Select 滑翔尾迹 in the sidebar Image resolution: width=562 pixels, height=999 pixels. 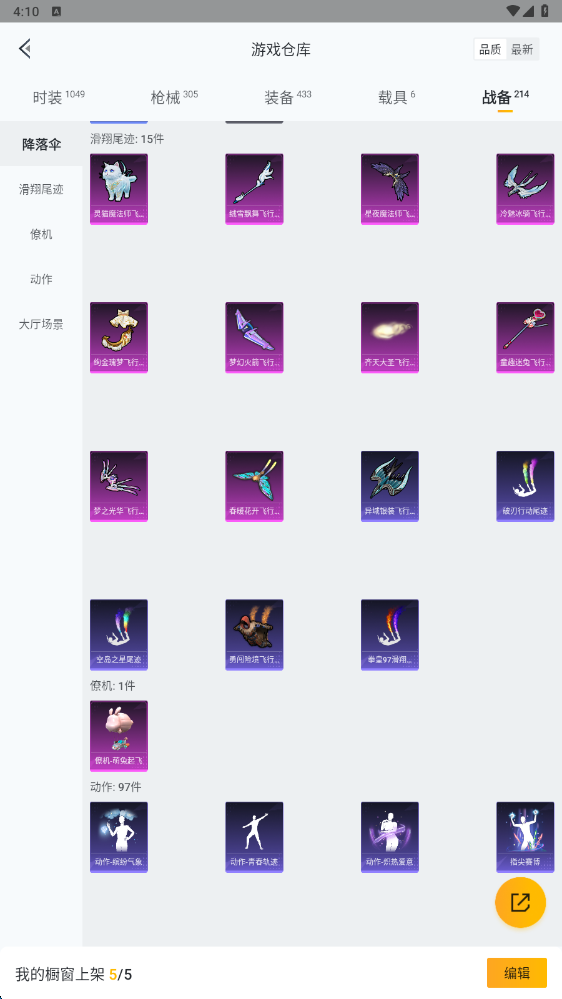41,189
